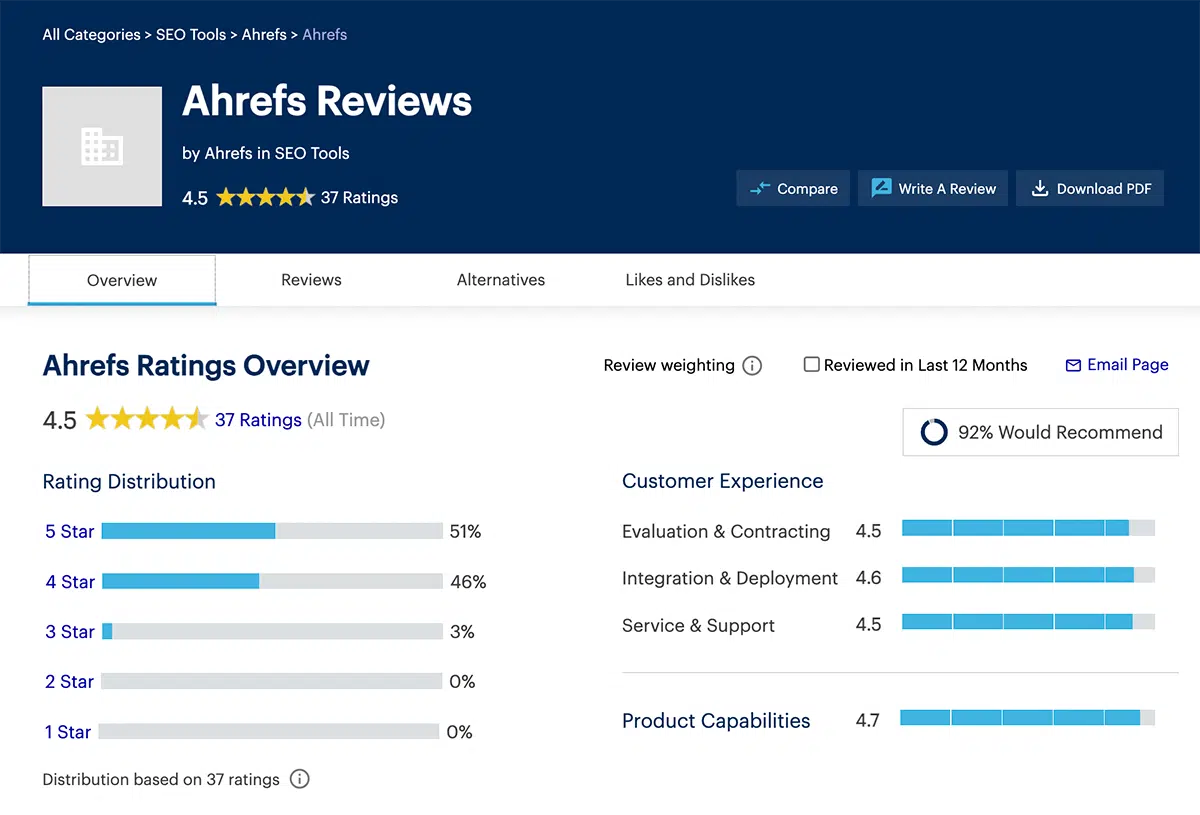The height and width of the screenshot is (815, 1200).
Task: Open the Email Page link
Action: point(1117,365)
